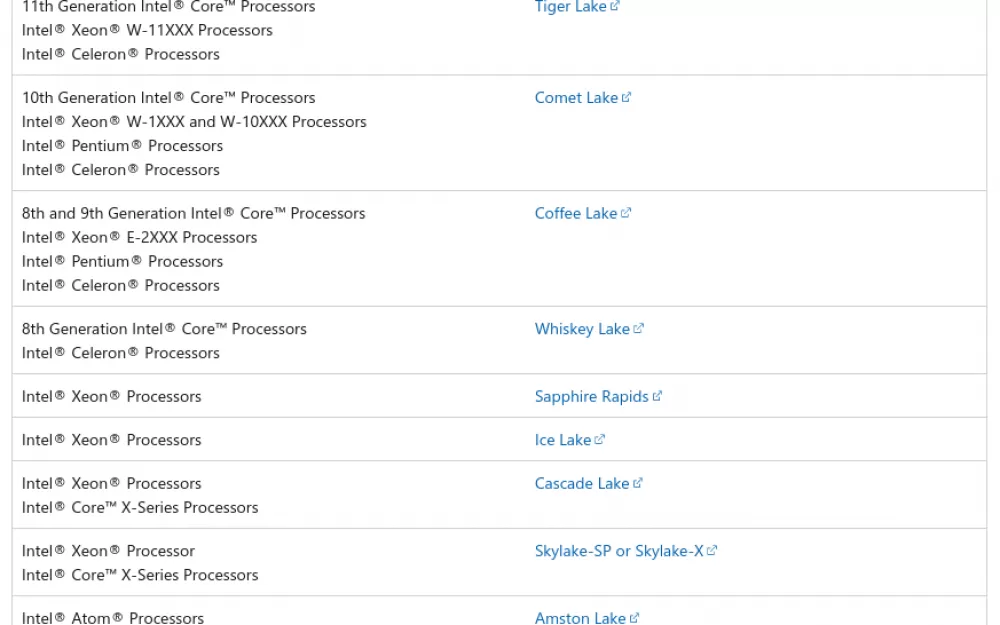Click the Intel Xeon E-2XXX Processors text
This screenshot has height=625, width=1000.
(x=139, y=237)
